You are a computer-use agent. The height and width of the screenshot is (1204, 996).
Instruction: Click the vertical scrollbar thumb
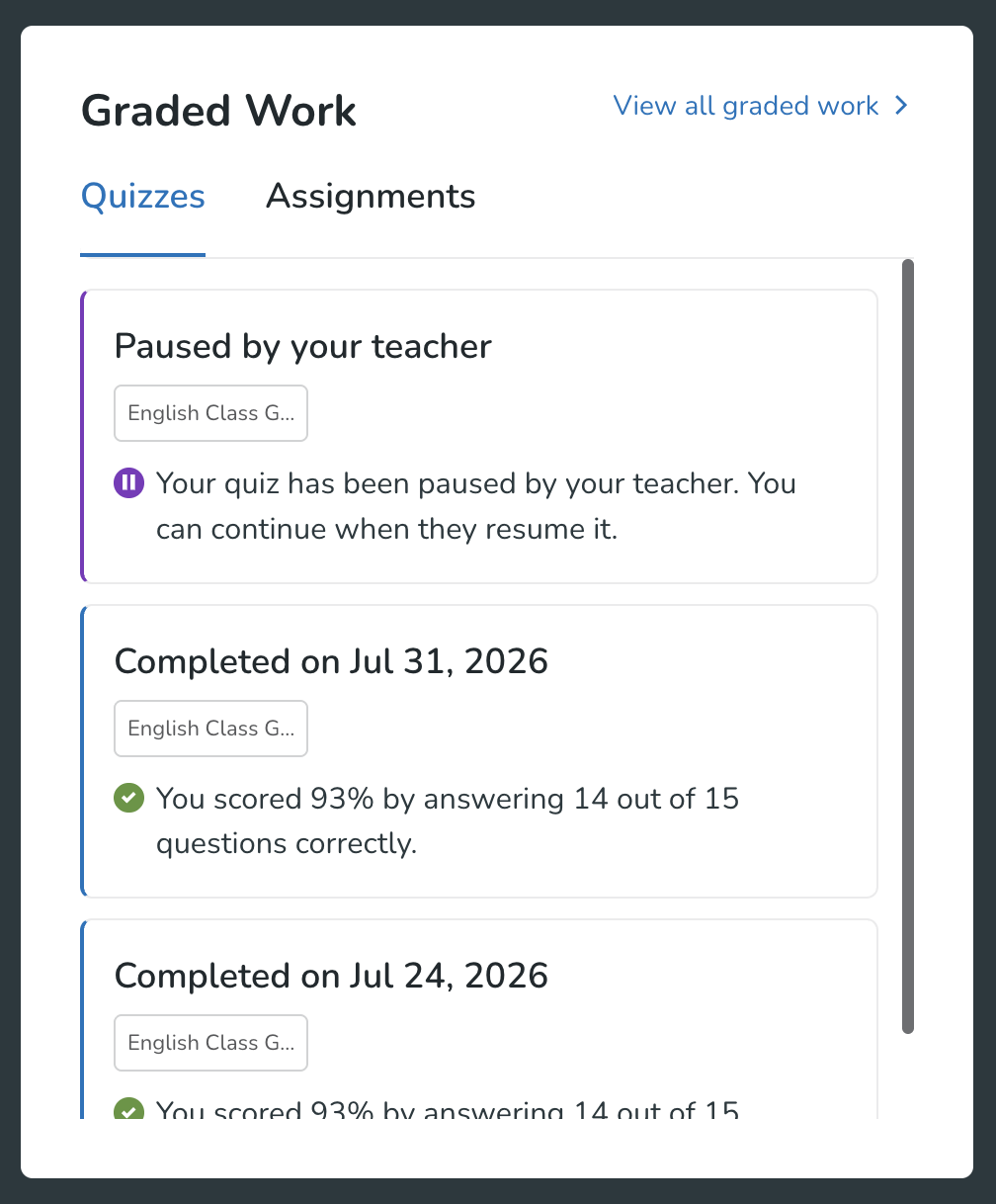(908, 646)
